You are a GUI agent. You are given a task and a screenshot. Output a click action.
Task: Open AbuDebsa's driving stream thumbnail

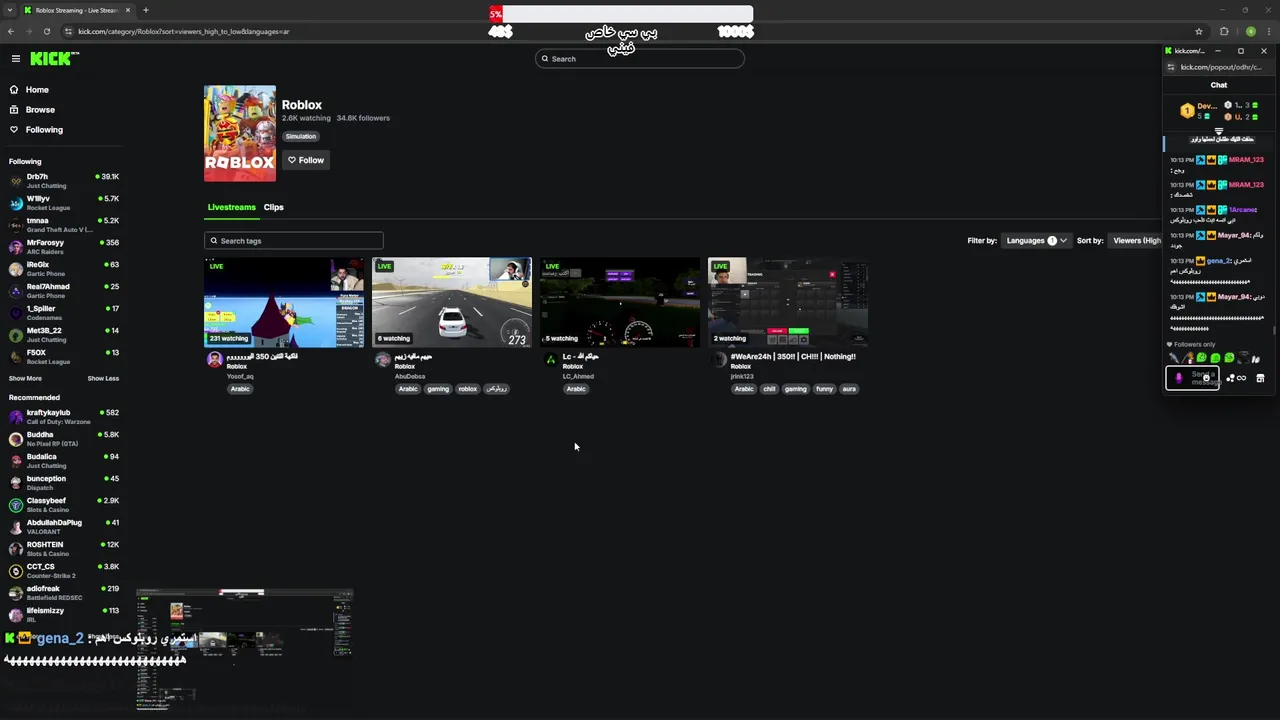(452, 302)
